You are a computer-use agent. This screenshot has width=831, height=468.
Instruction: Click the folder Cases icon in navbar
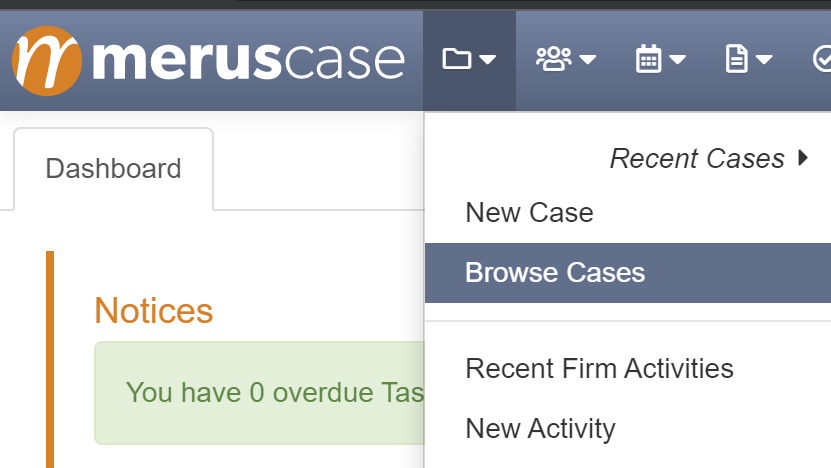coord(457,59)
